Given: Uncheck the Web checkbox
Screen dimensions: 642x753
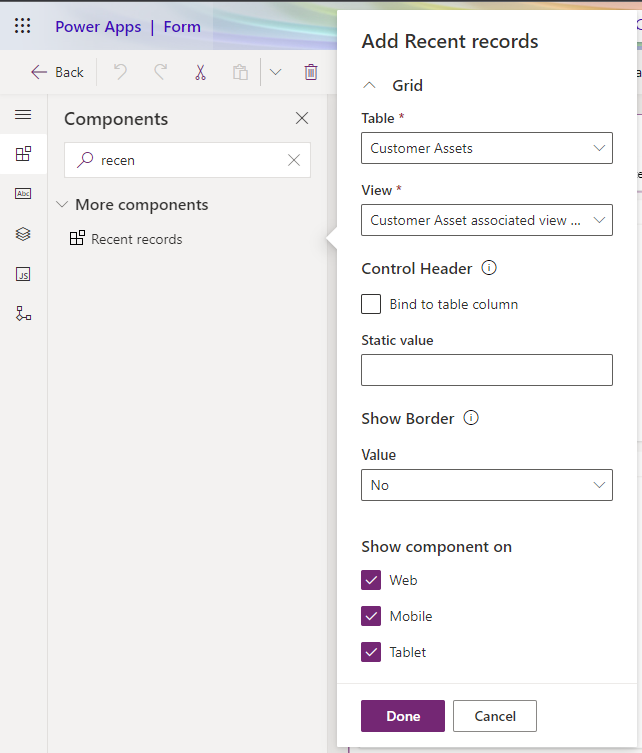Looking at the screenshot, I should [x=371, y=580].
